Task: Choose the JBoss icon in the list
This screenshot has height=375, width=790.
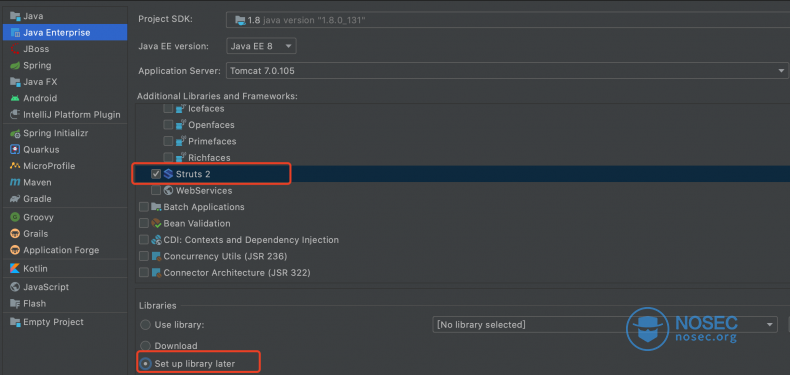Action: [x=15, y=49]
